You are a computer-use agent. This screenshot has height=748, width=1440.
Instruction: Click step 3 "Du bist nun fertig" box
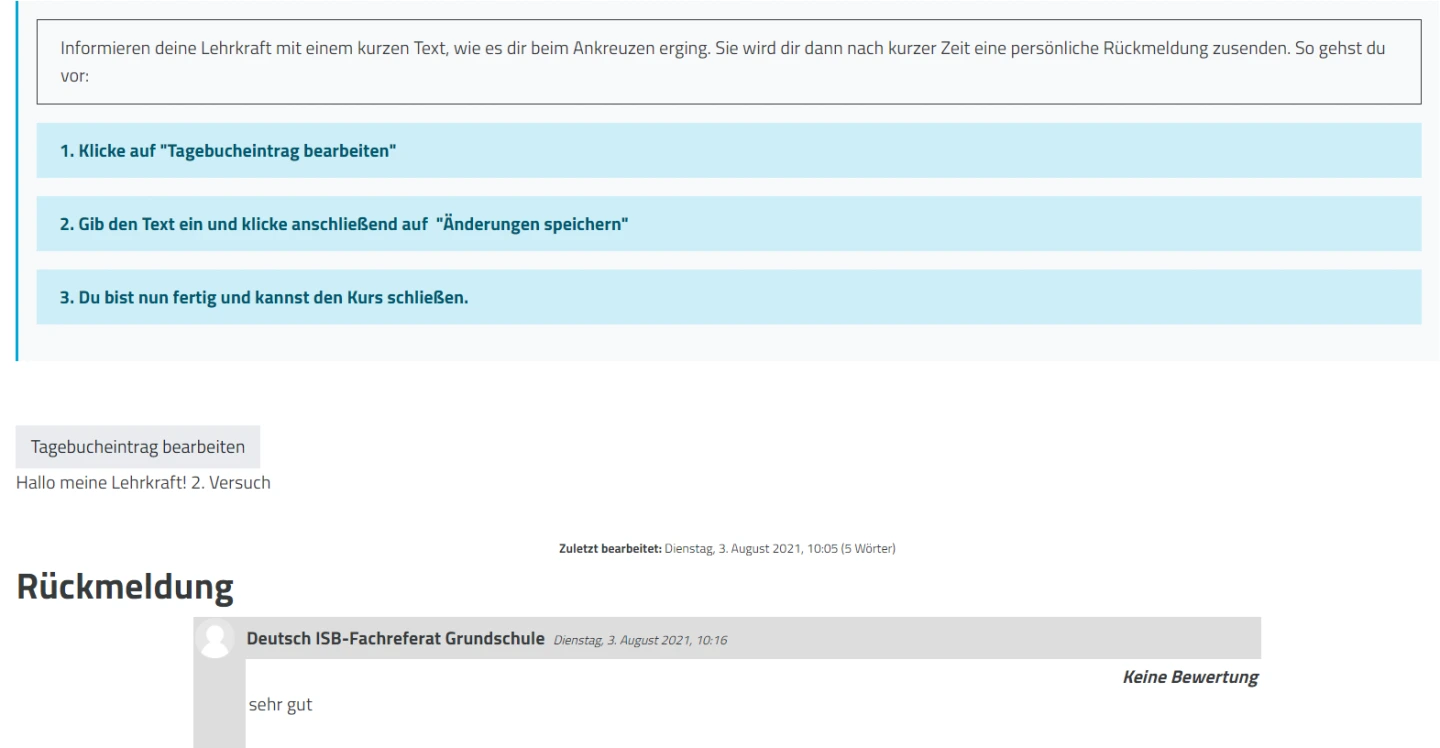click(728, 297)
